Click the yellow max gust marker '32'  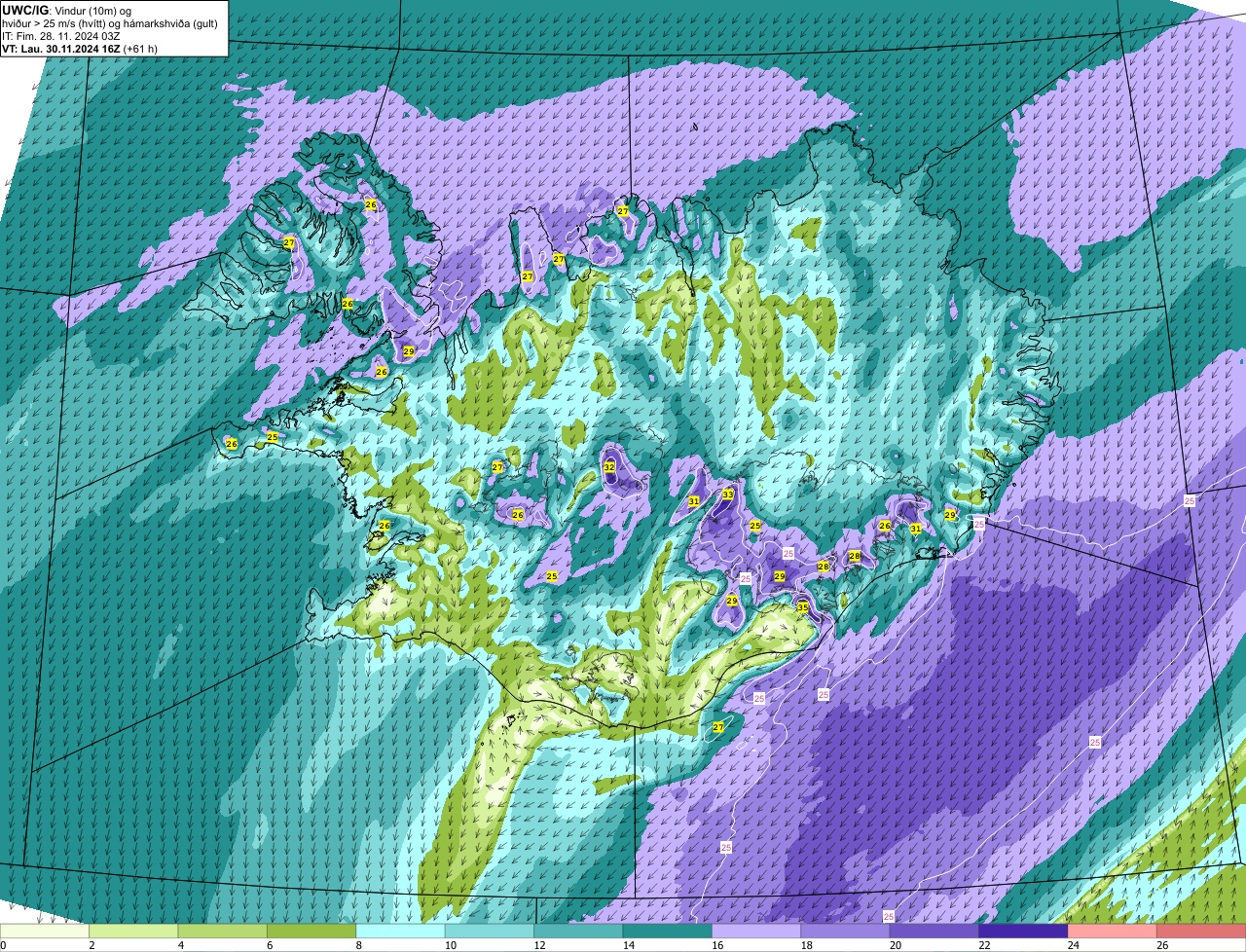click(609, 467)
